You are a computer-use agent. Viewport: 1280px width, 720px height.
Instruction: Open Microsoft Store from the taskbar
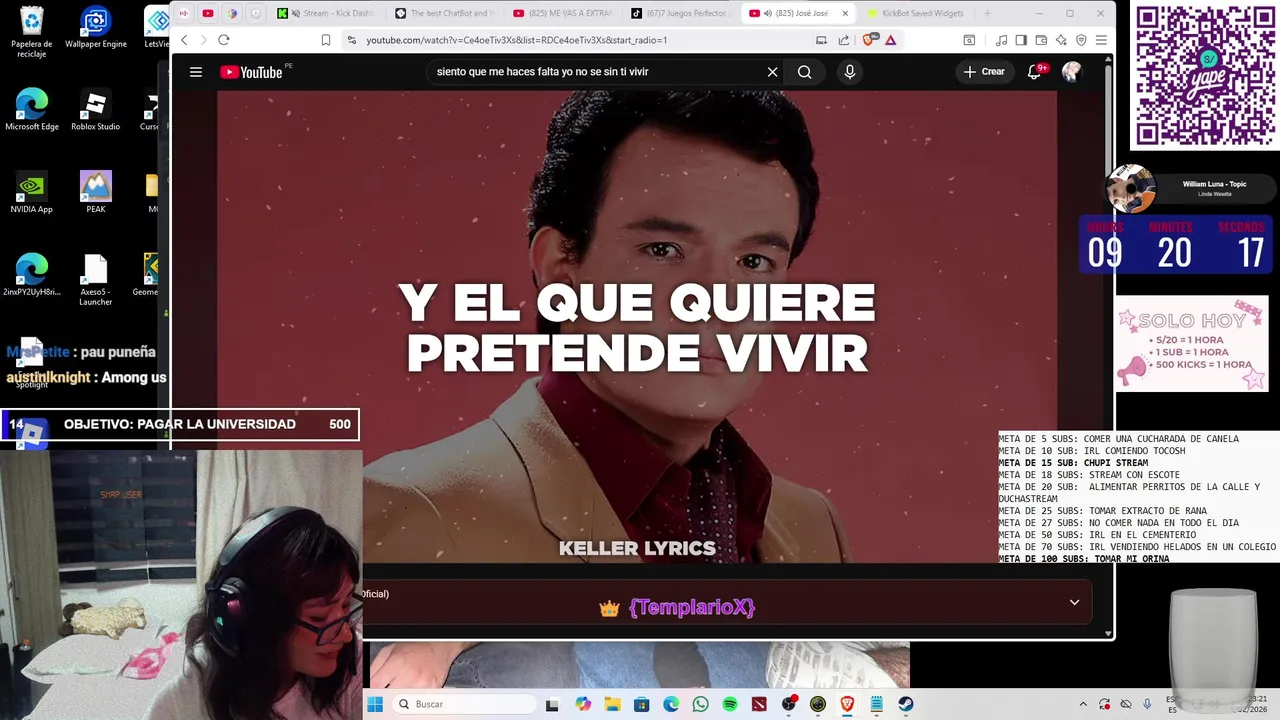click(641, 704)
